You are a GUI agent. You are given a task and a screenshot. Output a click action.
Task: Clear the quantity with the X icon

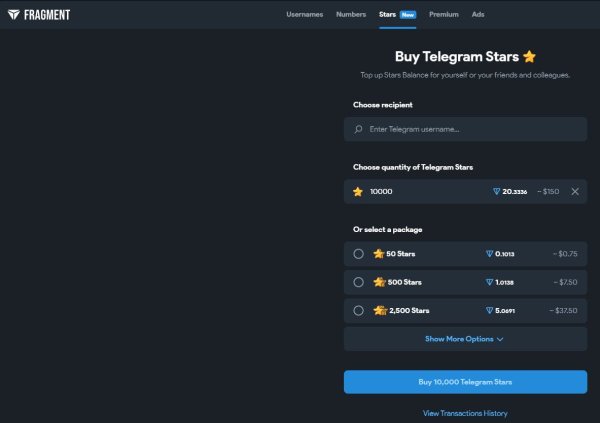tap(575, 191)
